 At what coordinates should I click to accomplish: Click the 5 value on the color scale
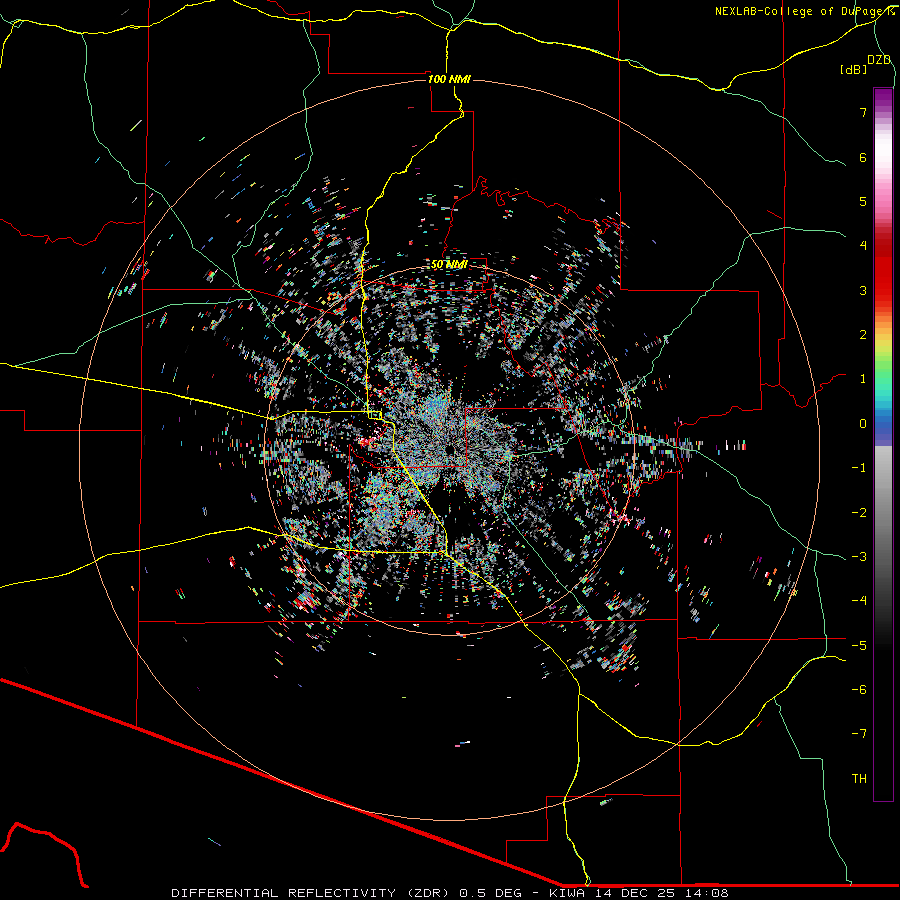[863, 201]
